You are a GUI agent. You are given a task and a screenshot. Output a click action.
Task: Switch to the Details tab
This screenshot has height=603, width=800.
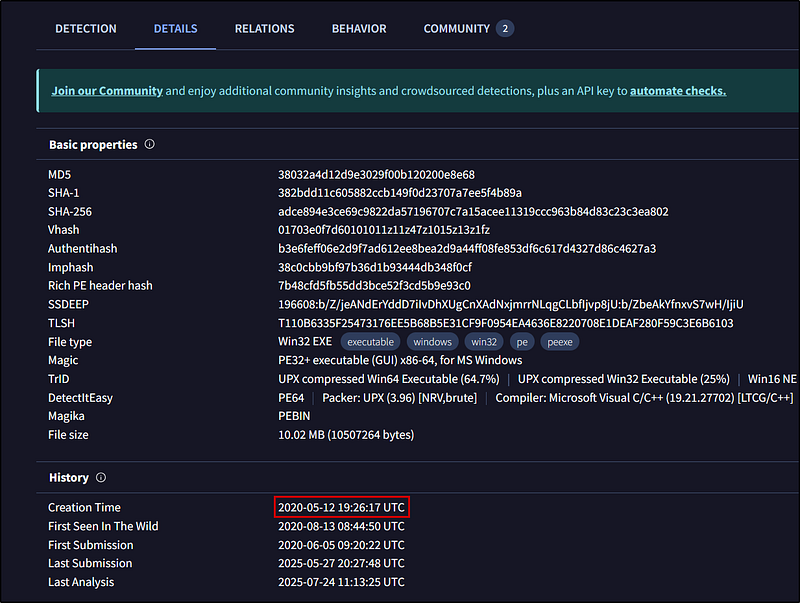coord(175,29)
